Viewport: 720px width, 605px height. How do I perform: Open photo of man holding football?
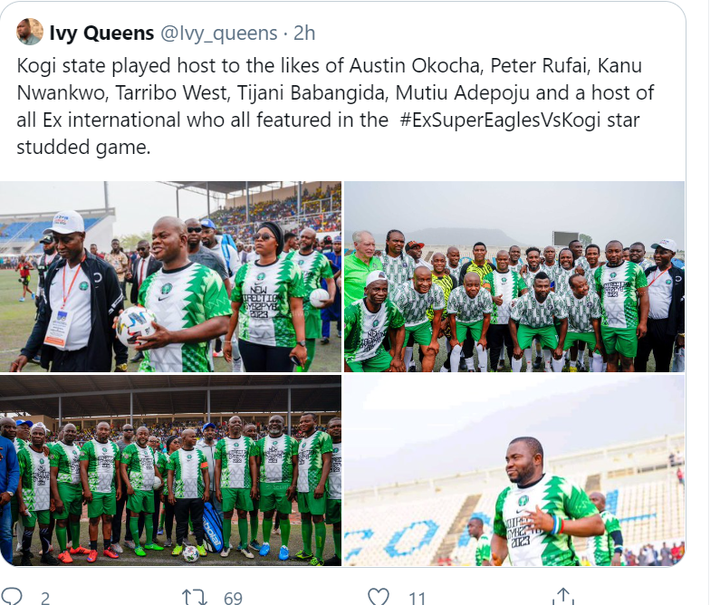170,276
